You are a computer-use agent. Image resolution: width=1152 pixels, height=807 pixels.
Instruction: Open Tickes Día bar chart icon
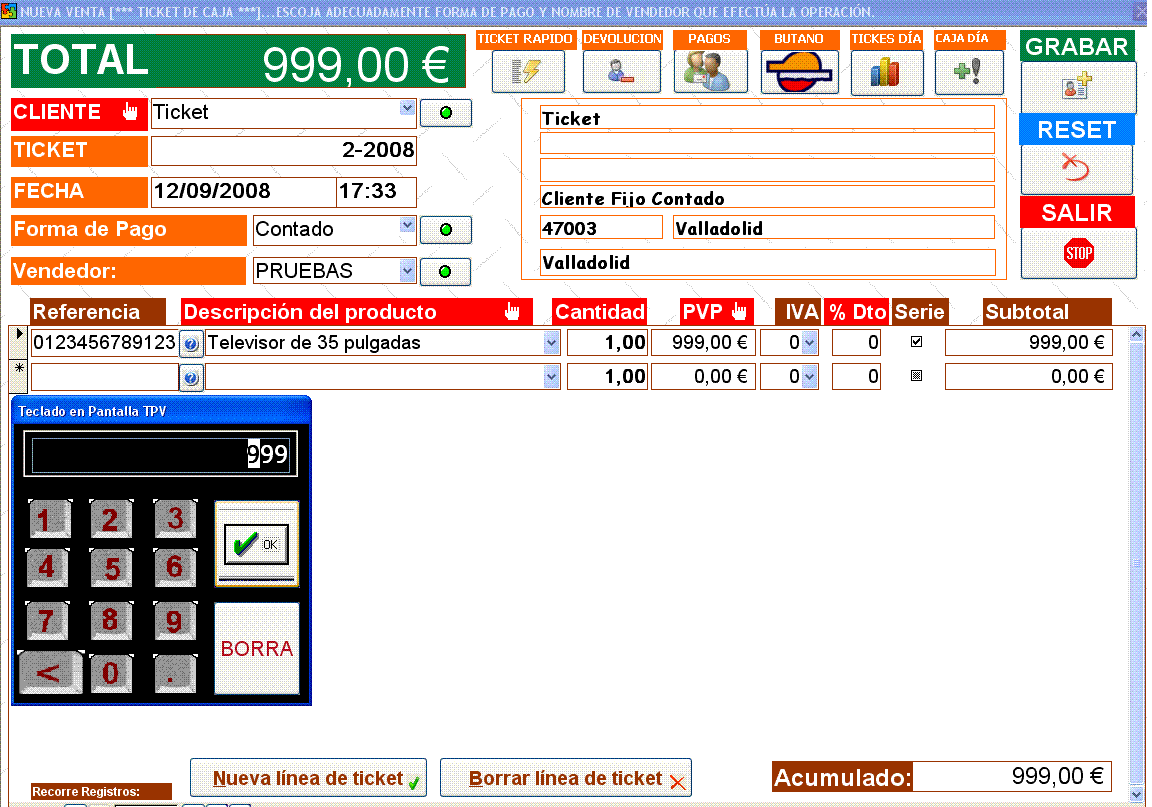coord(886,72)
